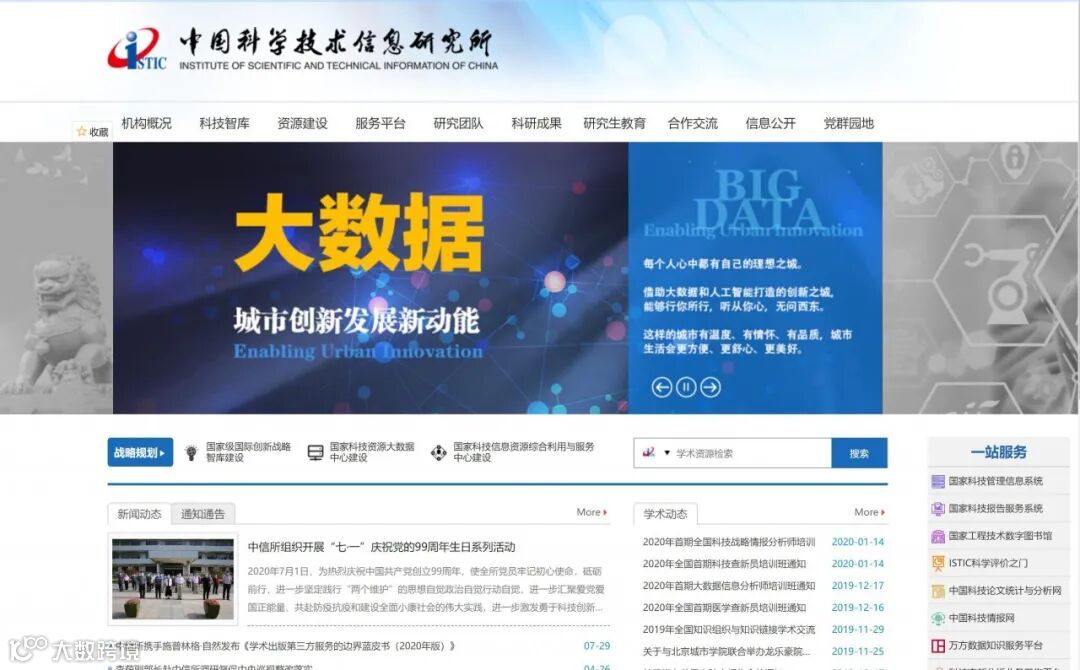Open ISTIC科学评价之门 link text
Viewport: 1080px width, 670px height.
(x=988, y=563)
